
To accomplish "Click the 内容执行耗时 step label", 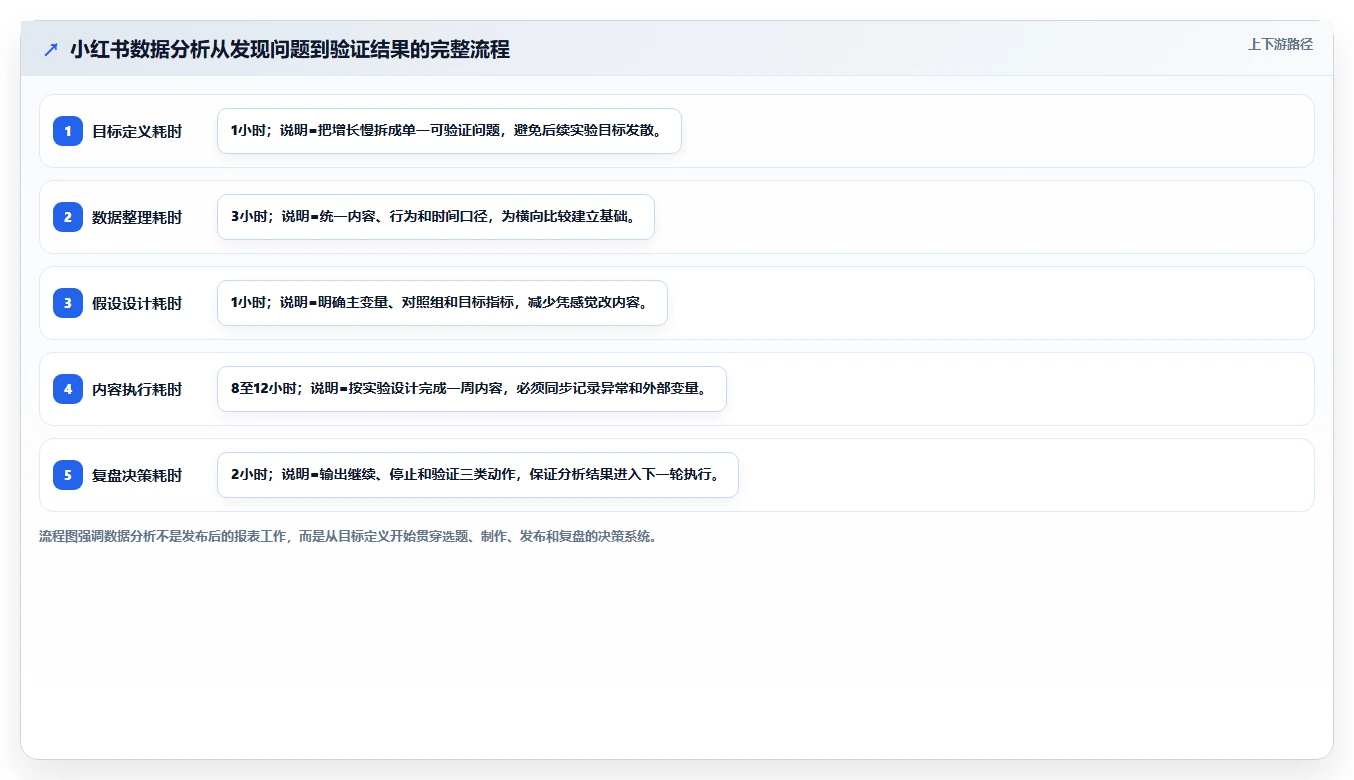I will 137,389.
